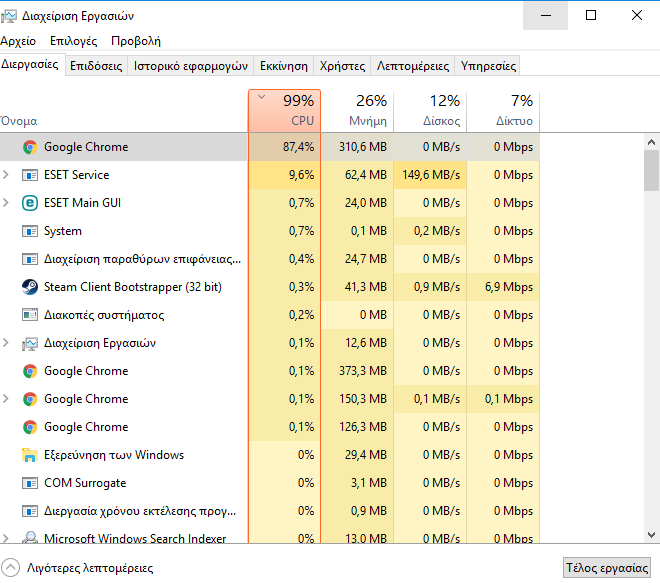Select the COM Surrogate row name
This screenshot has height=583, width=660.
click(x=85, y=483)
